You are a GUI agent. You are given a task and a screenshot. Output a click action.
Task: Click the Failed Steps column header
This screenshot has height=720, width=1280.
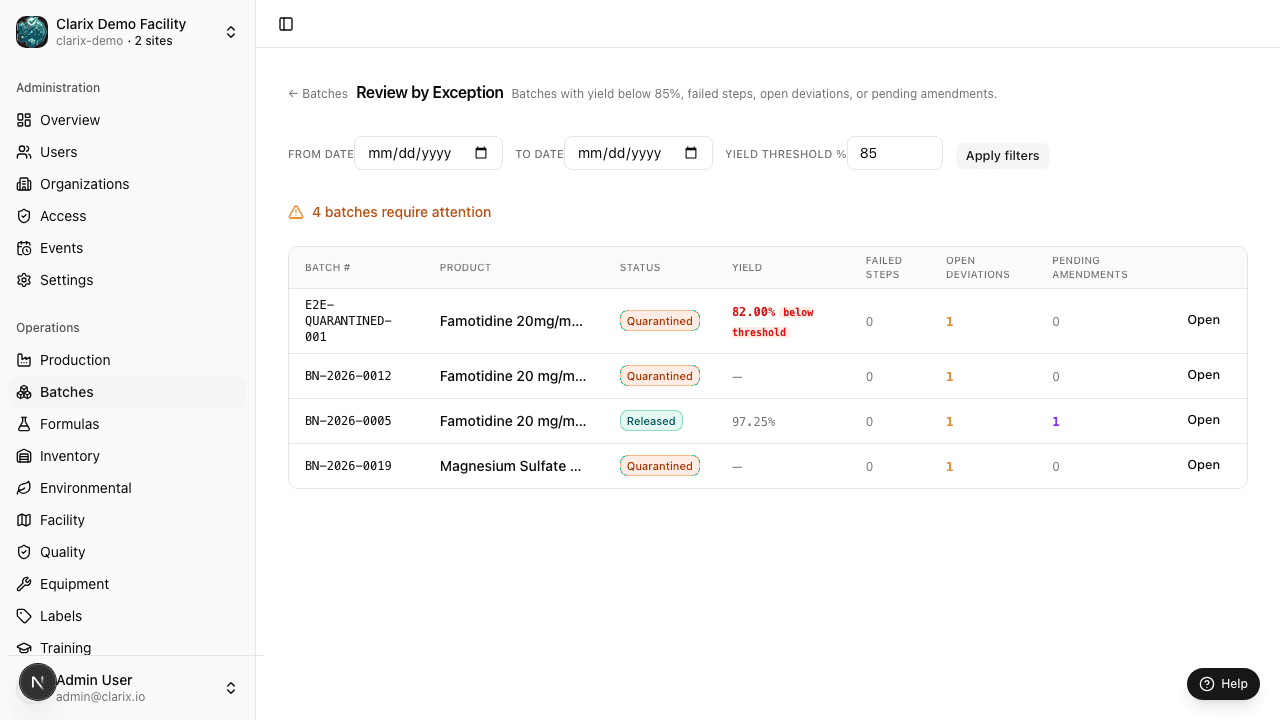[884, 267]
